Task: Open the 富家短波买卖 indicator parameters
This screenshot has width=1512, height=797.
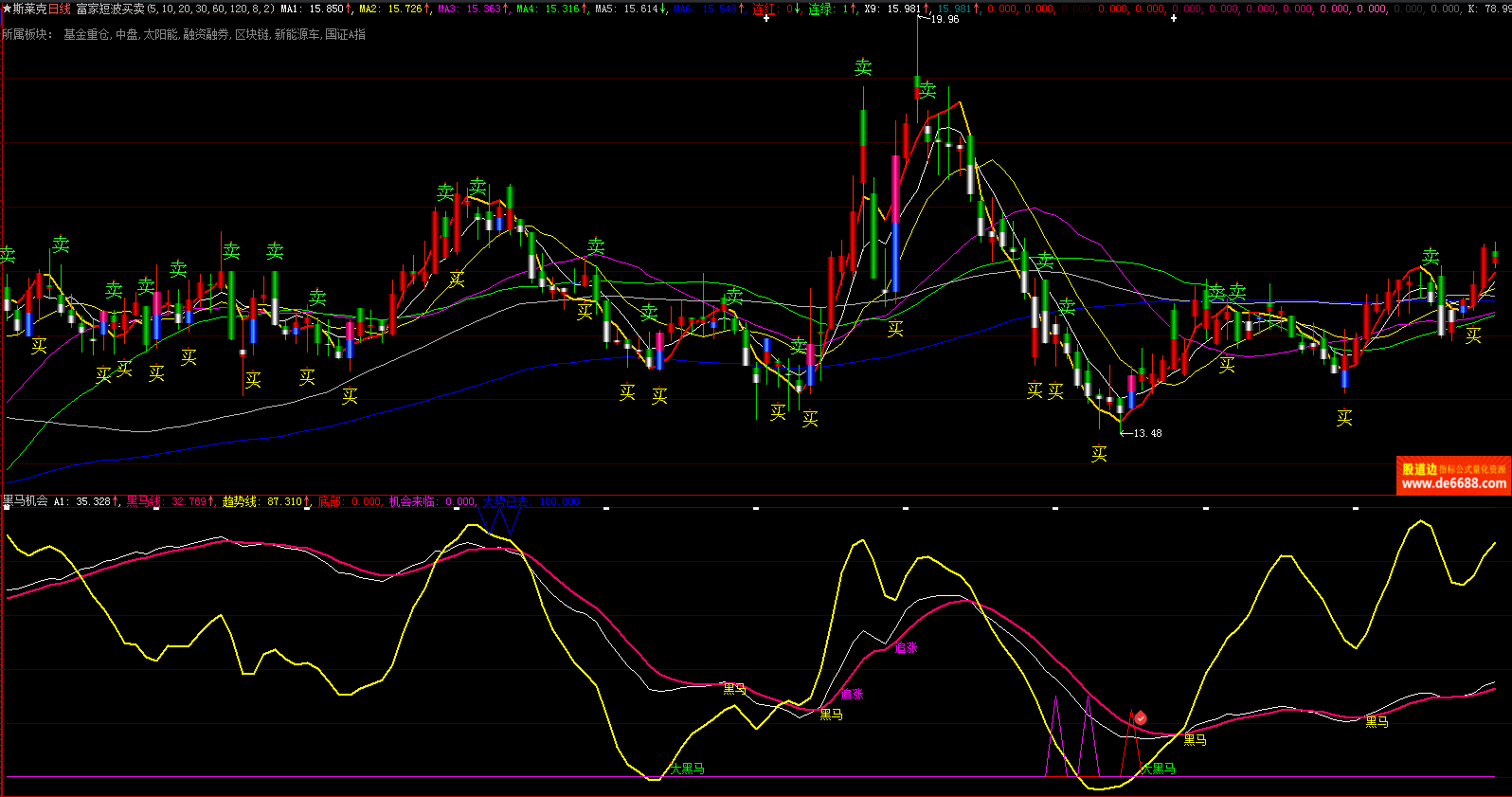Action: click(110, 9)
